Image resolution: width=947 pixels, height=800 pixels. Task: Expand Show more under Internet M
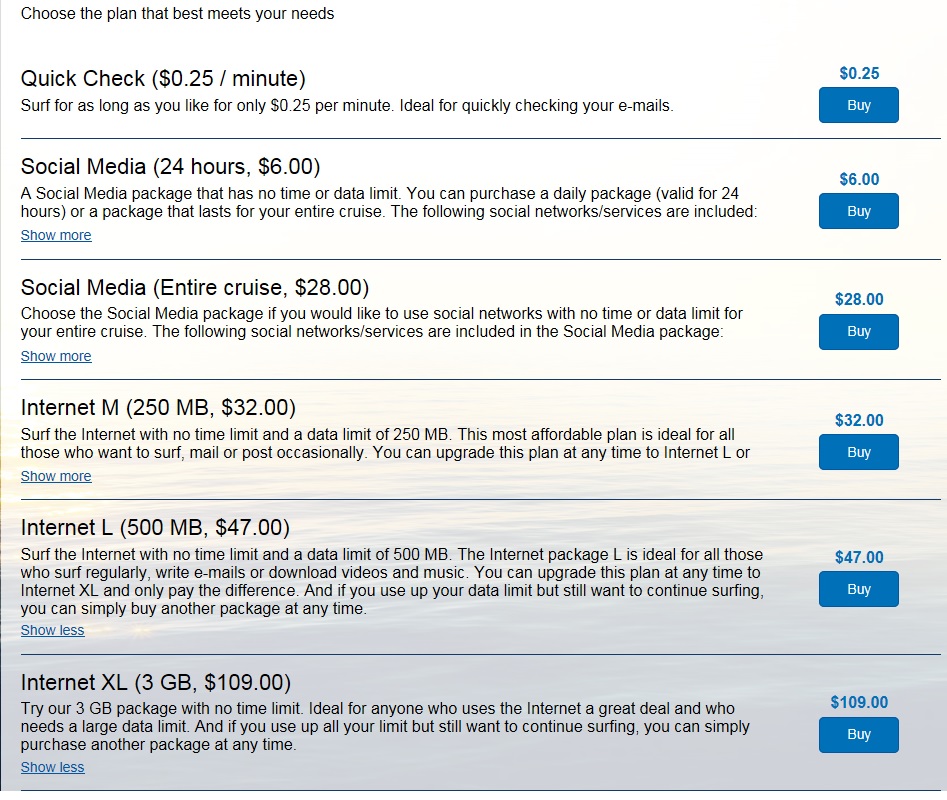point(56,476)
